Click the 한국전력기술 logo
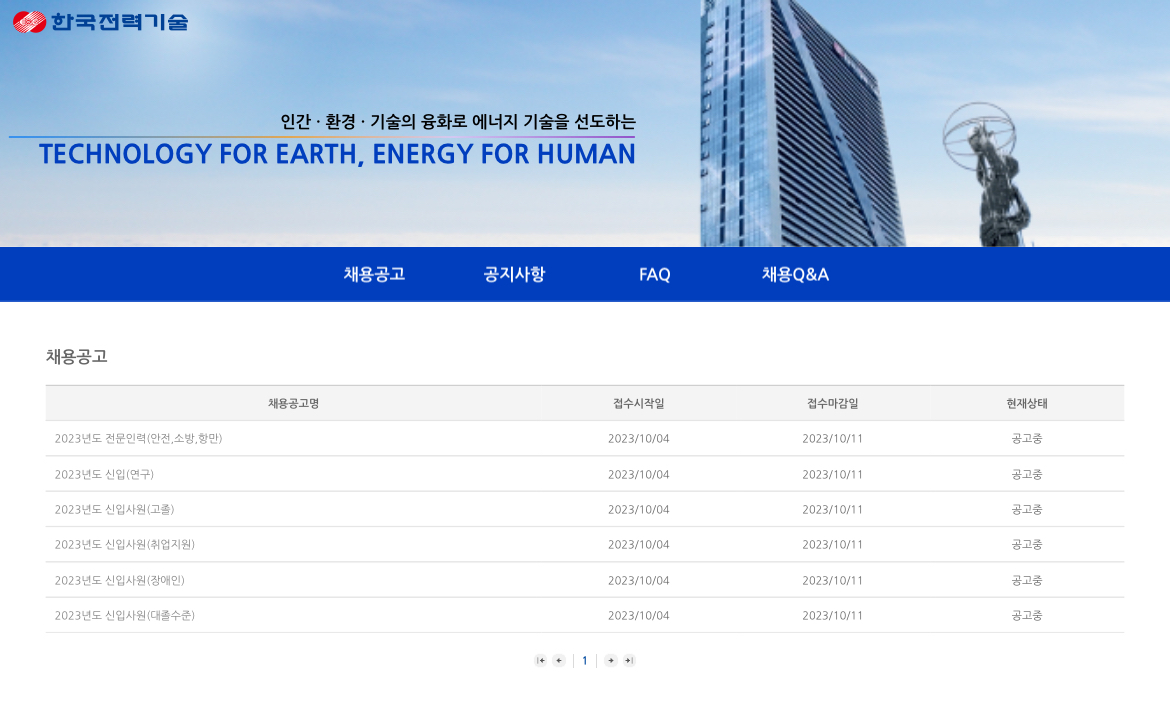 pos(100,21)
